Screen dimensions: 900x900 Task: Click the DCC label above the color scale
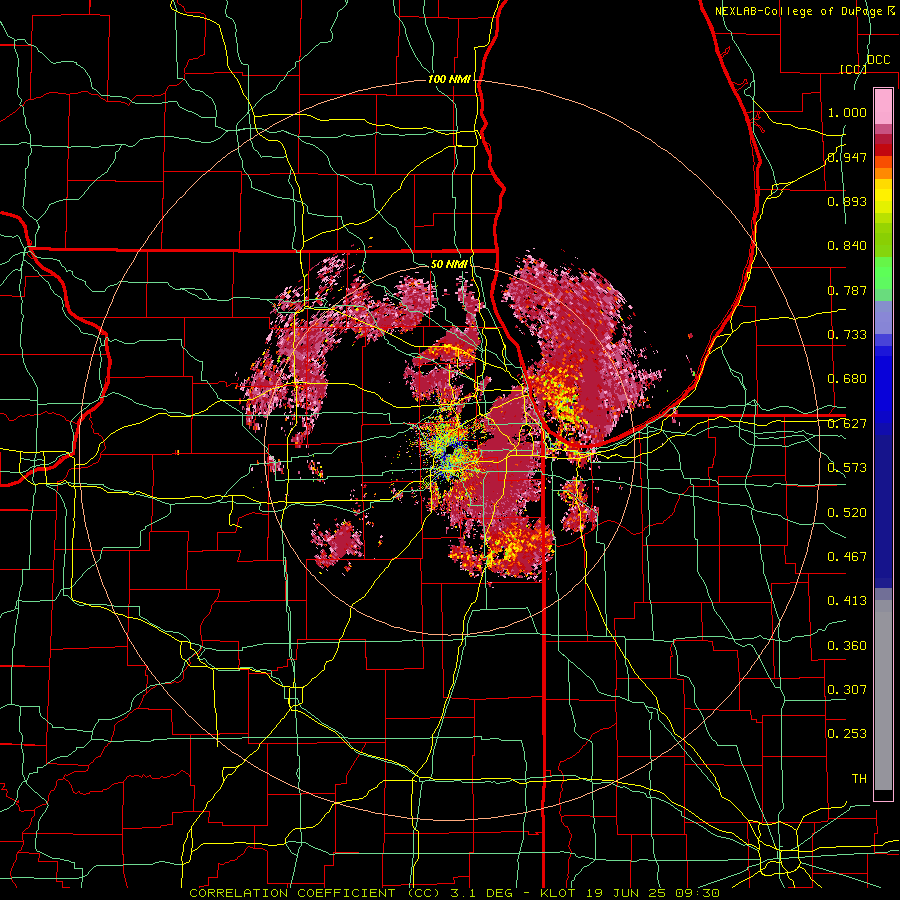pos(878,60)
